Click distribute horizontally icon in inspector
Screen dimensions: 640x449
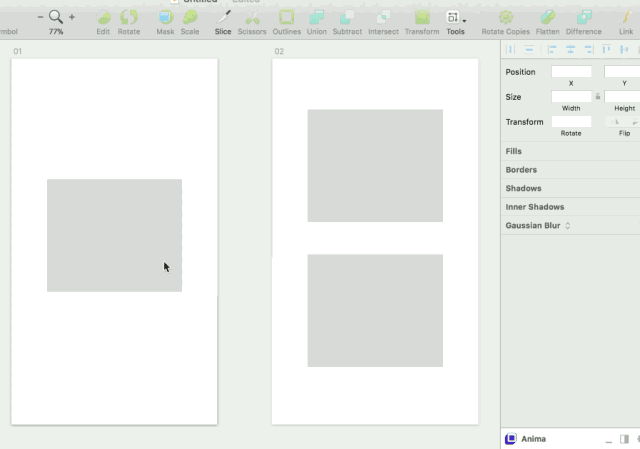click(510, 50)
